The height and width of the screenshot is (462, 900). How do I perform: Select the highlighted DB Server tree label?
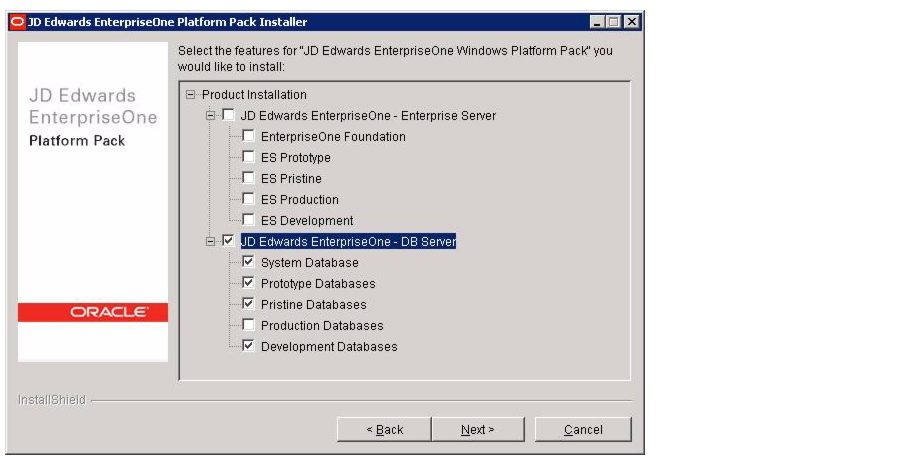[348, 242]
